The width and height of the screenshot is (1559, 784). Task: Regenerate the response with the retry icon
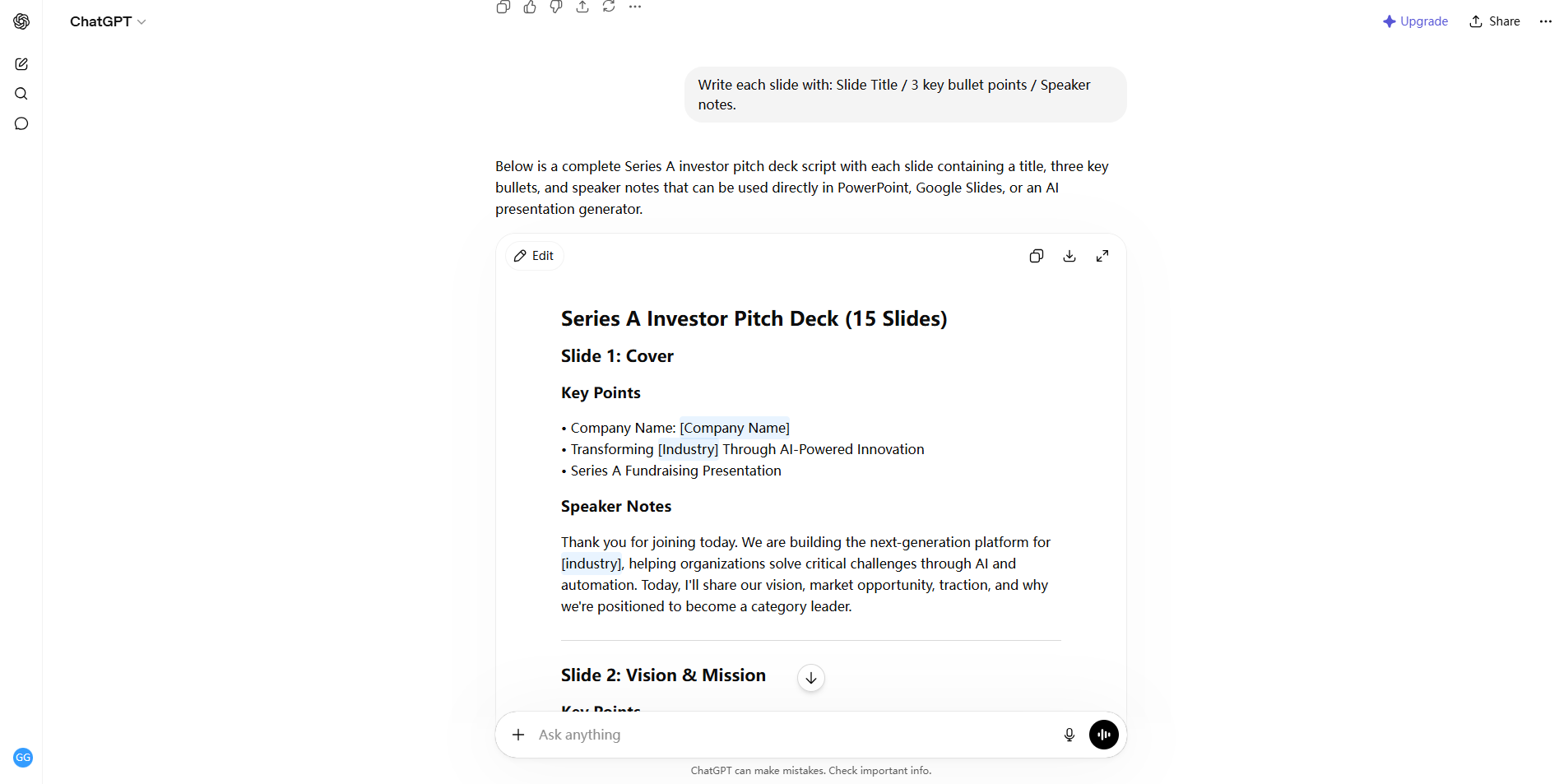609,7
